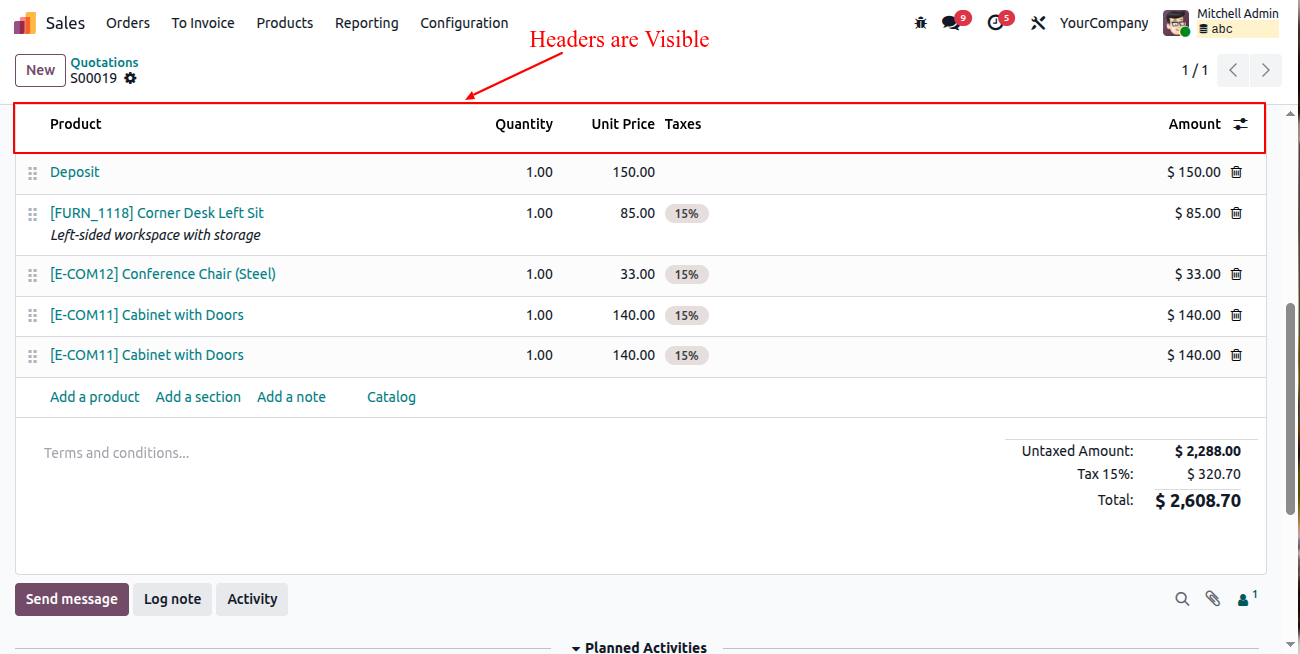Click the Send message button
Viewport: 1300px width, 654px height.
(72, 599)
